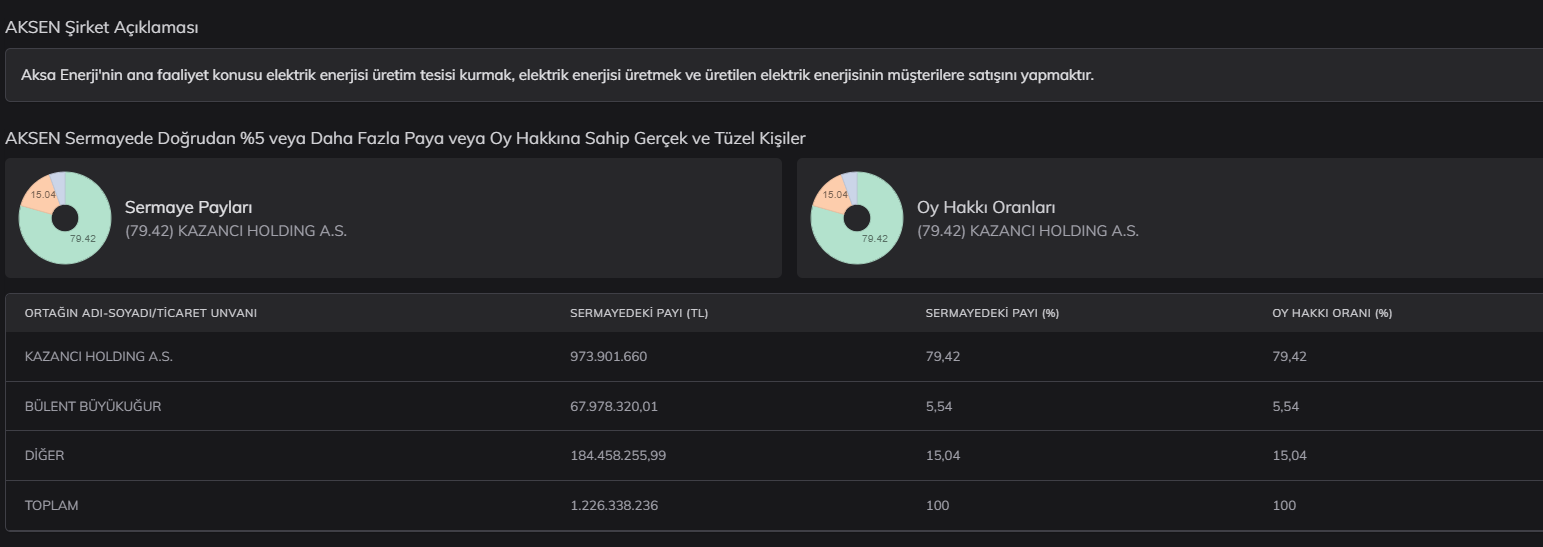Select the KAZANCI HOLDING A.S. table row name

98,357
